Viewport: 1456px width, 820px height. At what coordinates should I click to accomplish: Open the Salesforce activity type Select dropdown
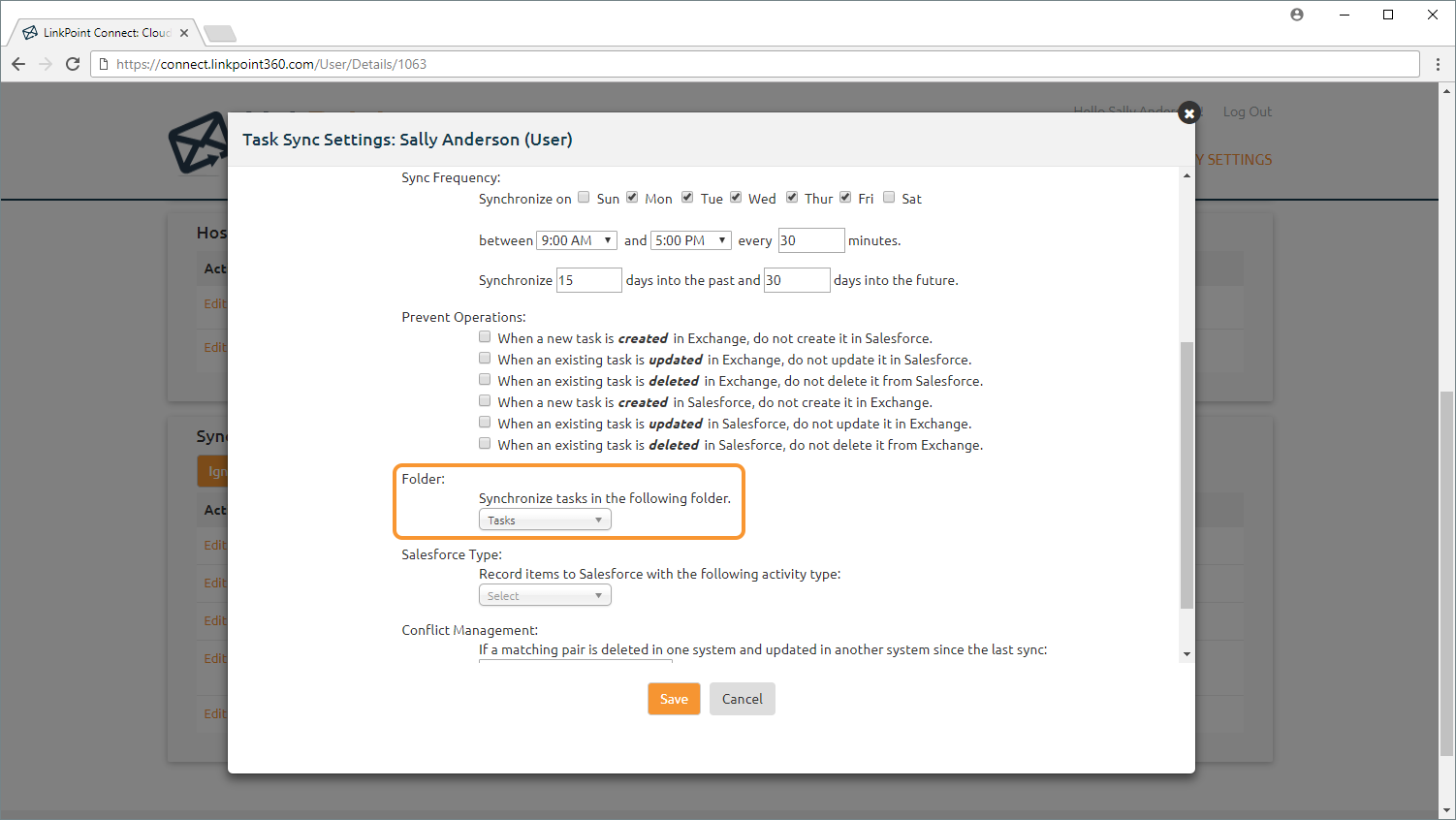[545, 596]
